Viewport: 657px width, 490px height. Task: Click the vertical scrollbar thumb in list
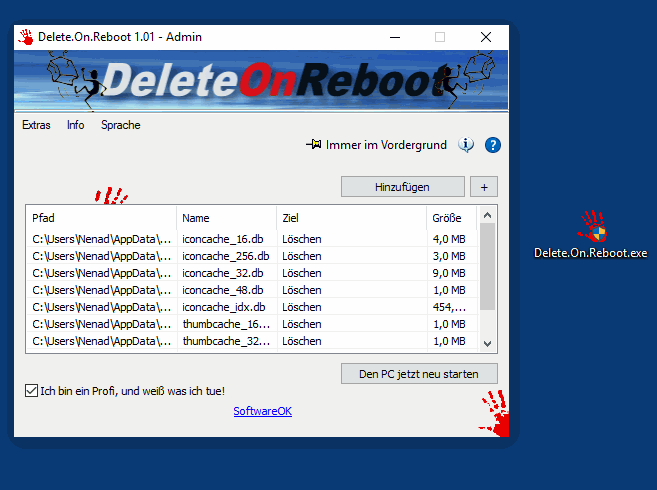(x=487, y=267)
